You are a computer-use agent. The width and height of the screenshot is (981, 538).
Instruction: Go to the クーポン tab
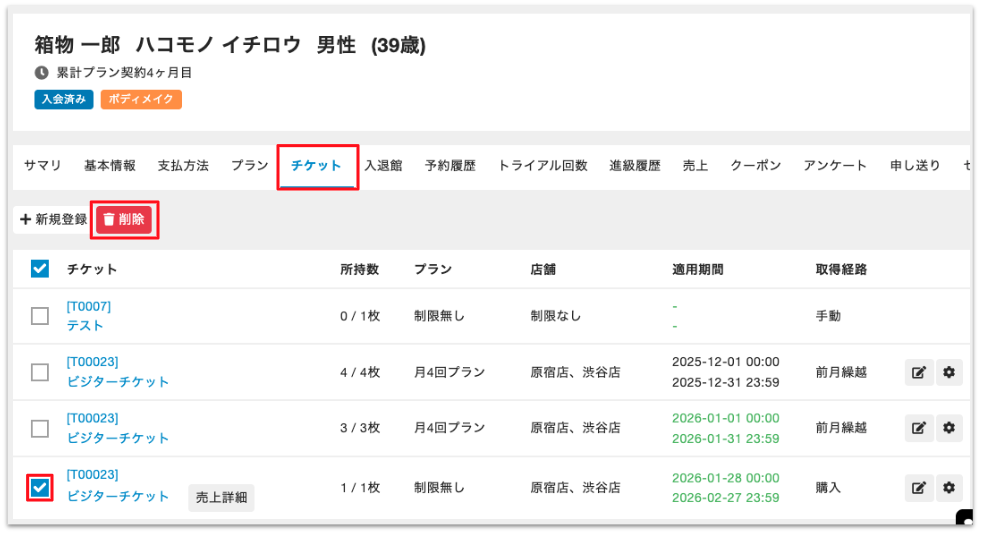755,166
